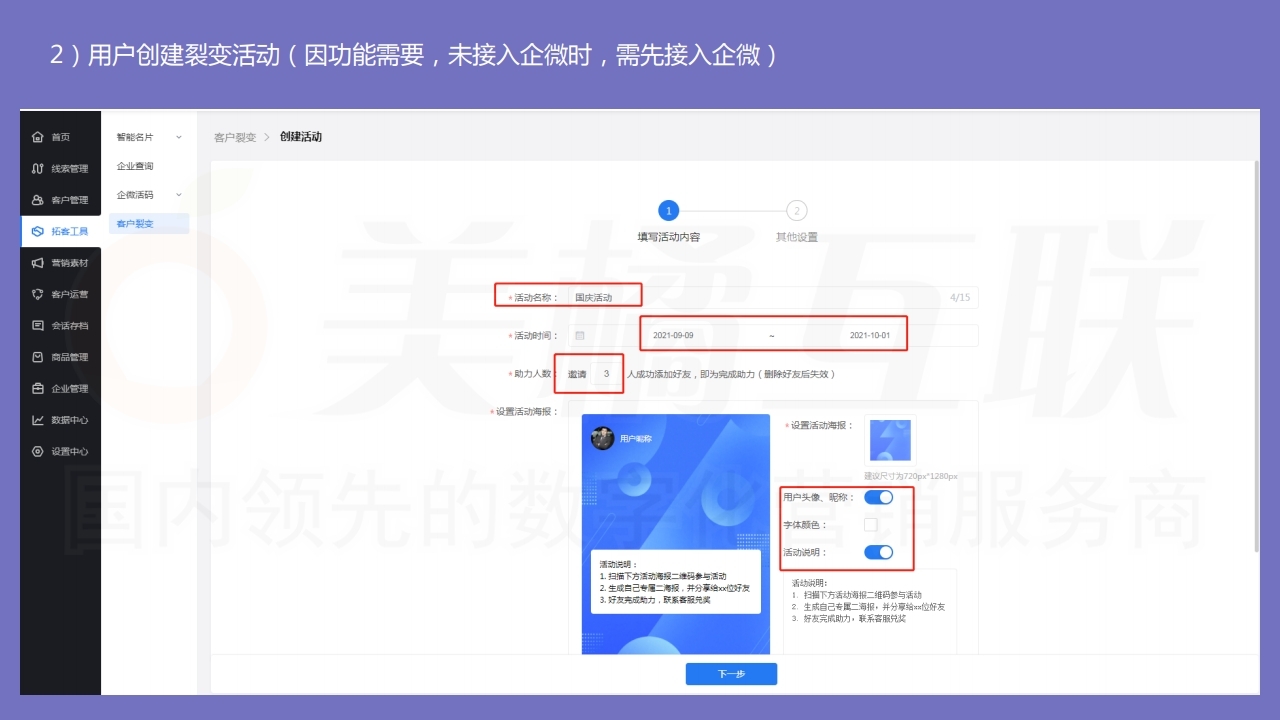
Task: Go back via 客户裂变 breadcrumb
Action: pyautogui.click(x=235, y=137)
